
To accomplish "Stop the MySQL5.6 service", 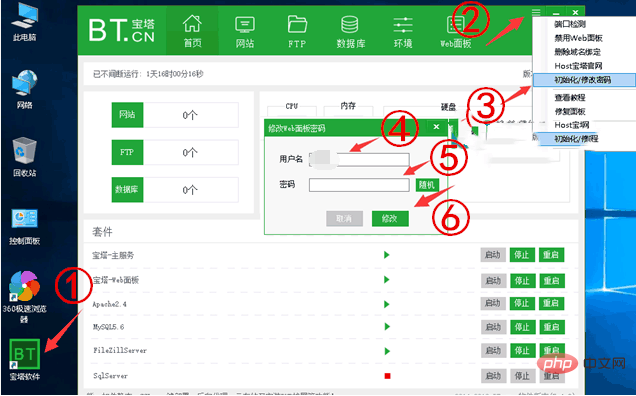I will (523, 327).
